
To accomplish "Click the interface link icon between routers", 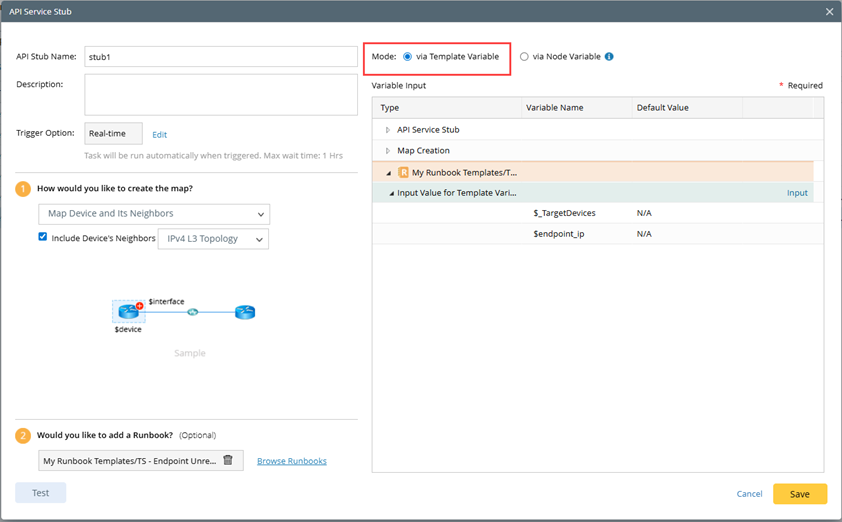I will pos(193,312).
